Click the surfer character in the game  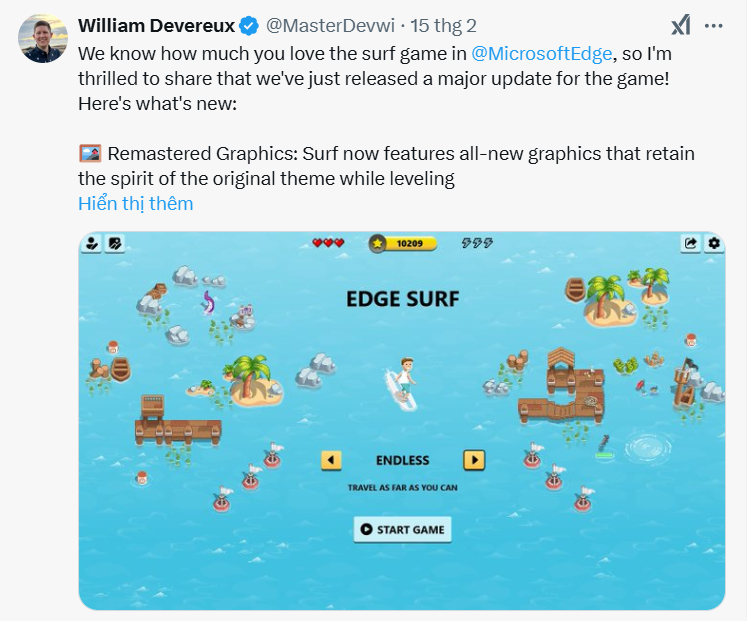(402, 378)
